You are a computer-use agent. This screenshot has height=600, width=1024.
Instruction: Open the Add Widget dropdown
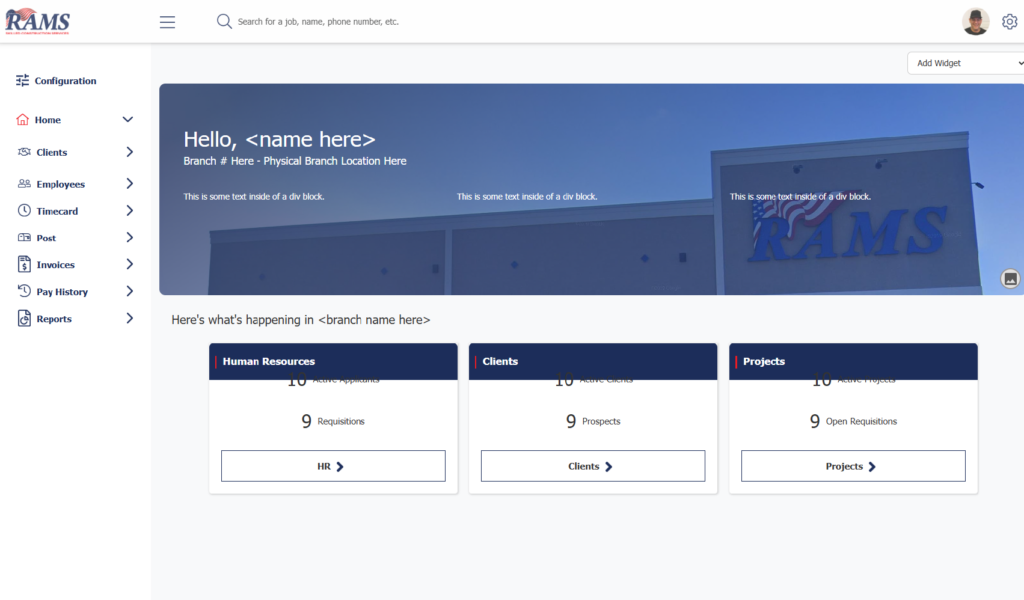point(964,63)
